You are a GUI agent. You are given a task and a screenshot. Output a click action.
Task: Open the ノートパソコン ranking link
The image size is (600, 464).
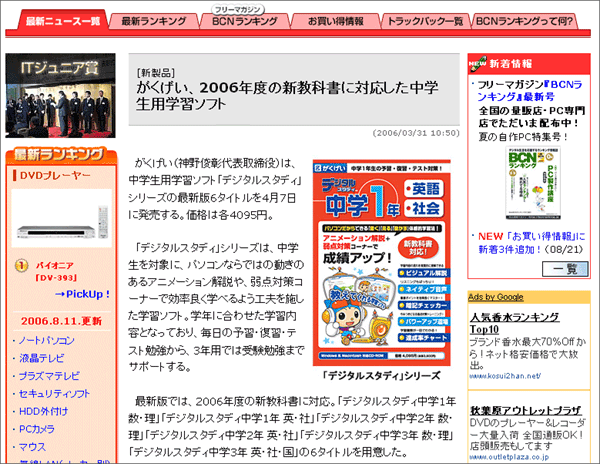pos(47,340)
